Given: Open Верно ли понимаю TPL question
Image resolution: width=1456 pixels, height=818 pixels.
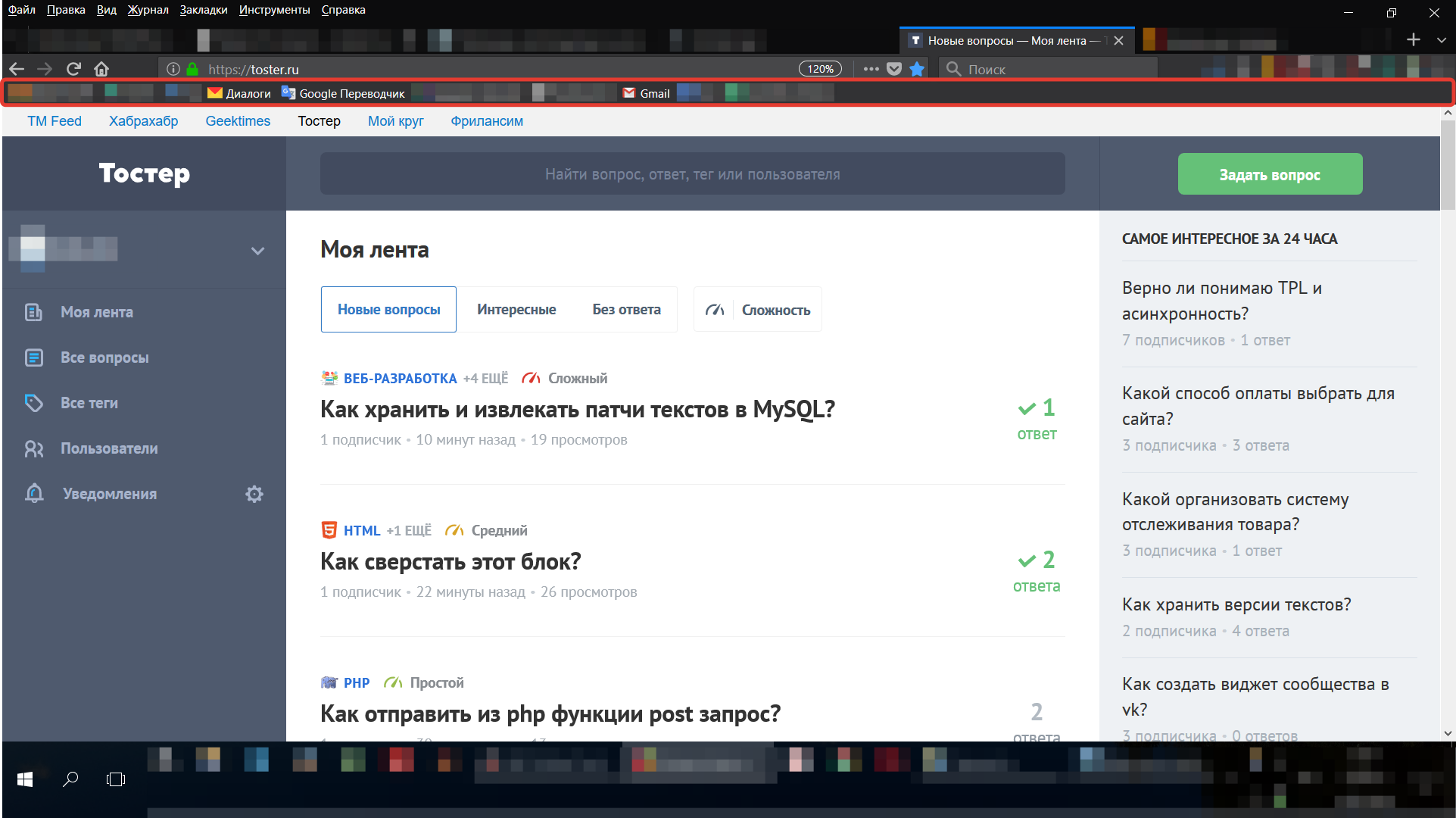Looking at the screenshot, I should (x=1222, y=301).
